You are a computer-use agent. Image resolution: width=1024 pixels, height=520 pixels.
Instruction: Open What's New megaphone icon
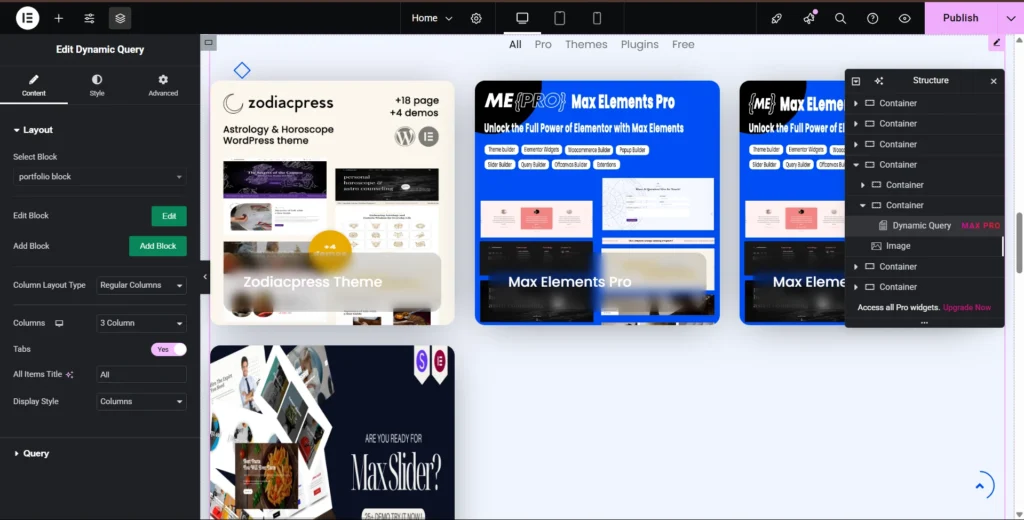coord(809,18)
